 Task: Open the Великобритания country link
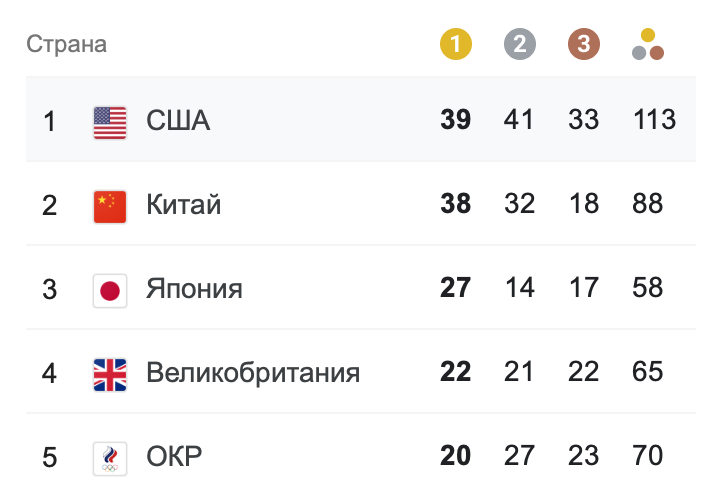(253, 374)
